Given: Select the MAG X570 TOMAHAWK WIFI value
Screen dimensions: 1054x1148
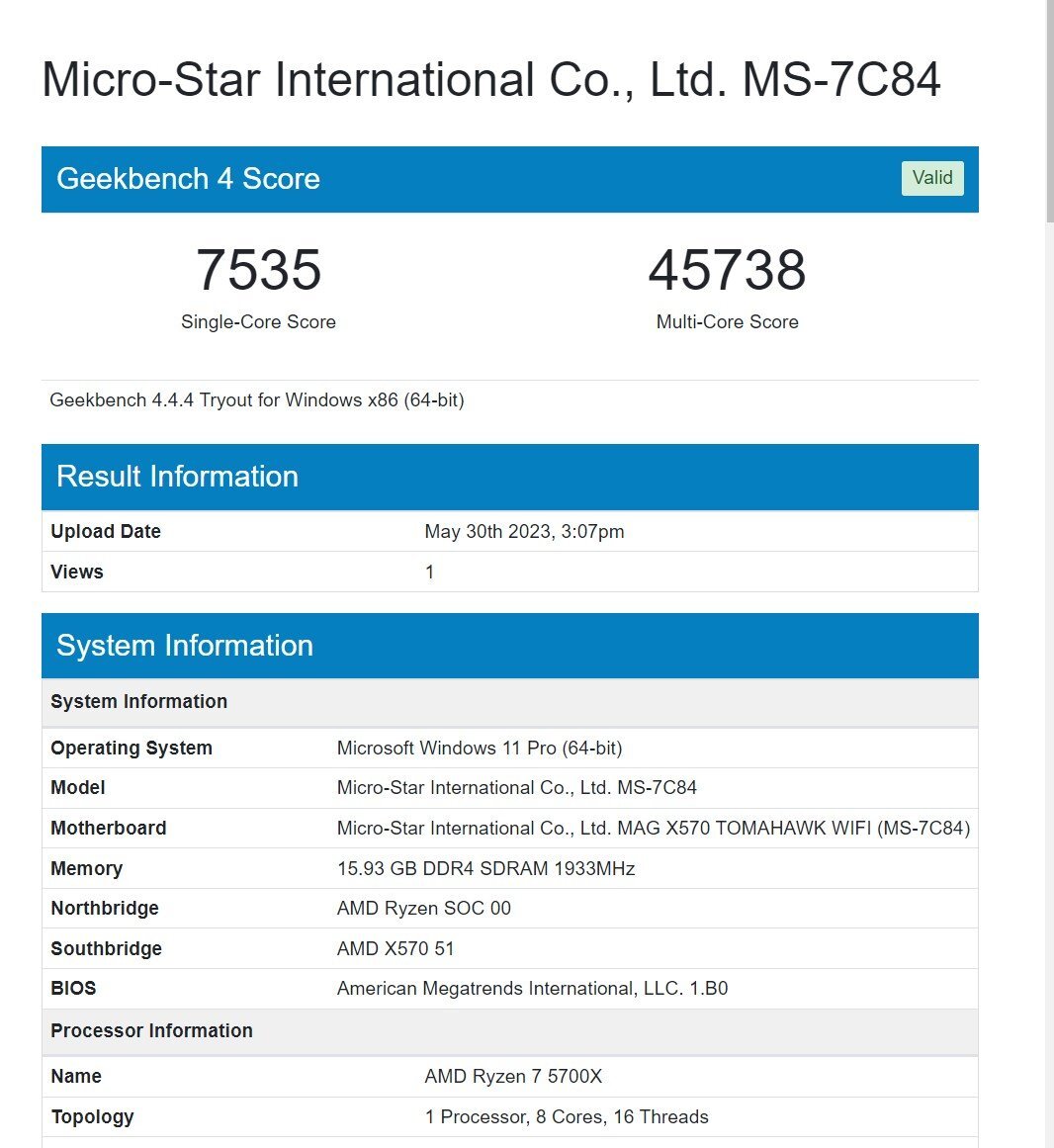Looking at the screenshot, I should (654, 828).
